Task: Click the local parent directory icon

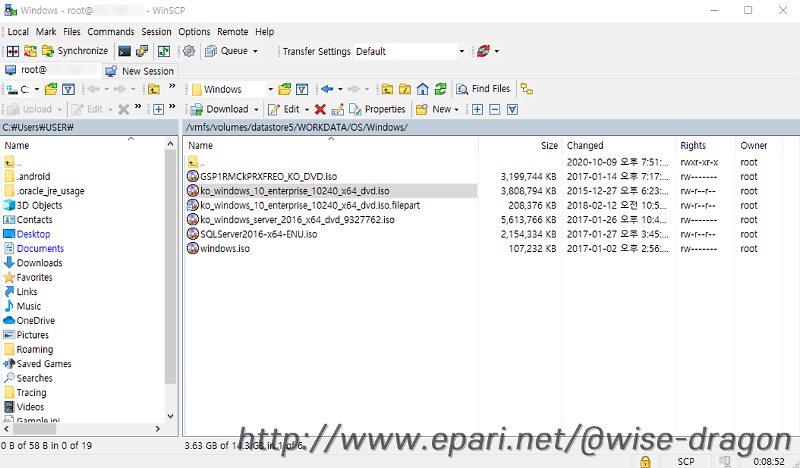Action: coord(154,89)
